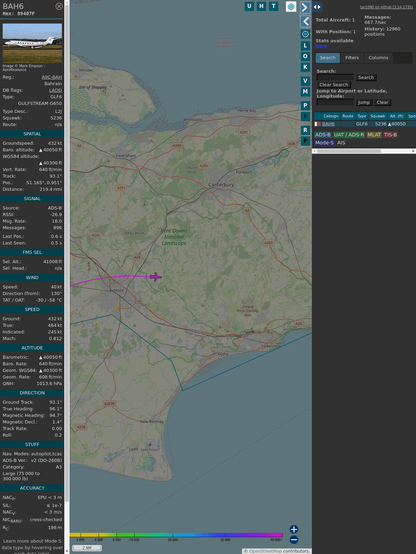416x554 pixels.
Task: Click the AIS legend label
Action: [341, 143]
